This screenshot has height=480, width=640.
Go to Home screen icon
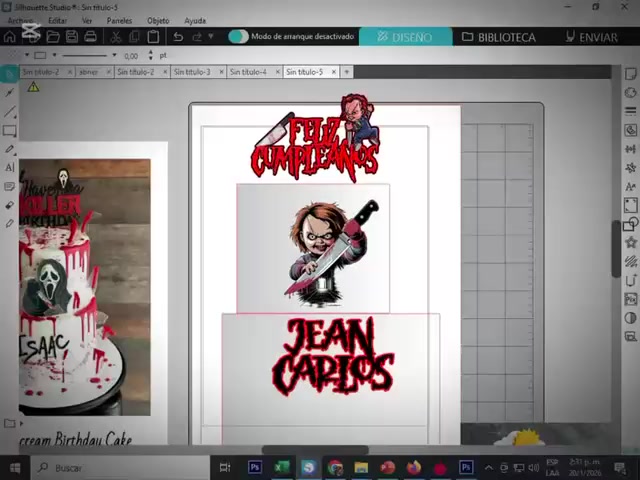click(x=9, y=37)
